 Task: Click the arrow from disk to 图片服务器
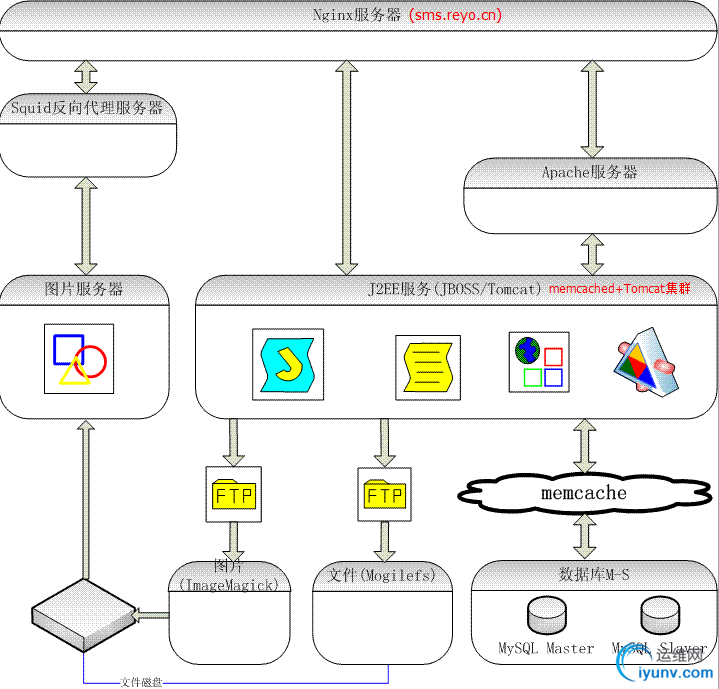click(86, 500)
